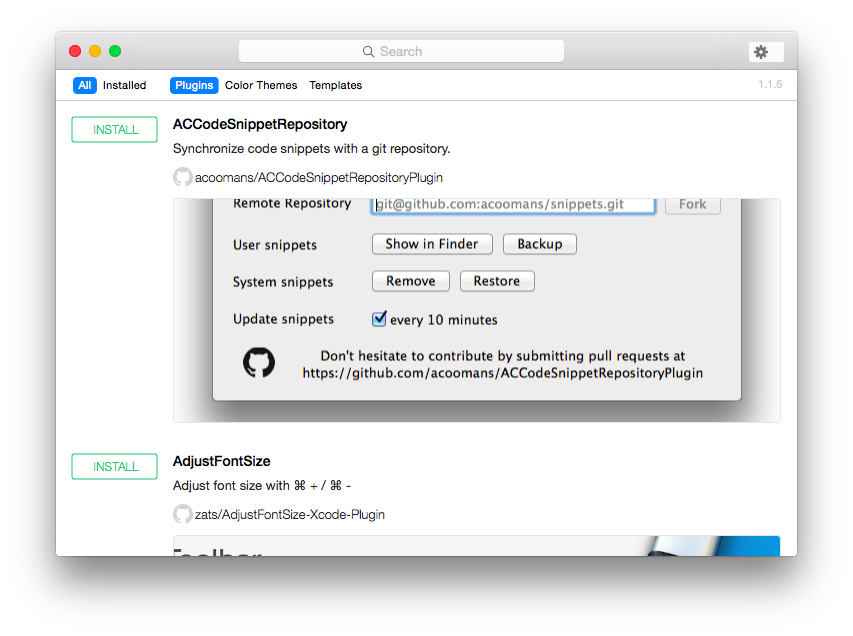Focus the Search field
Screen dimensions: 853x636
[x=401, y=52]
